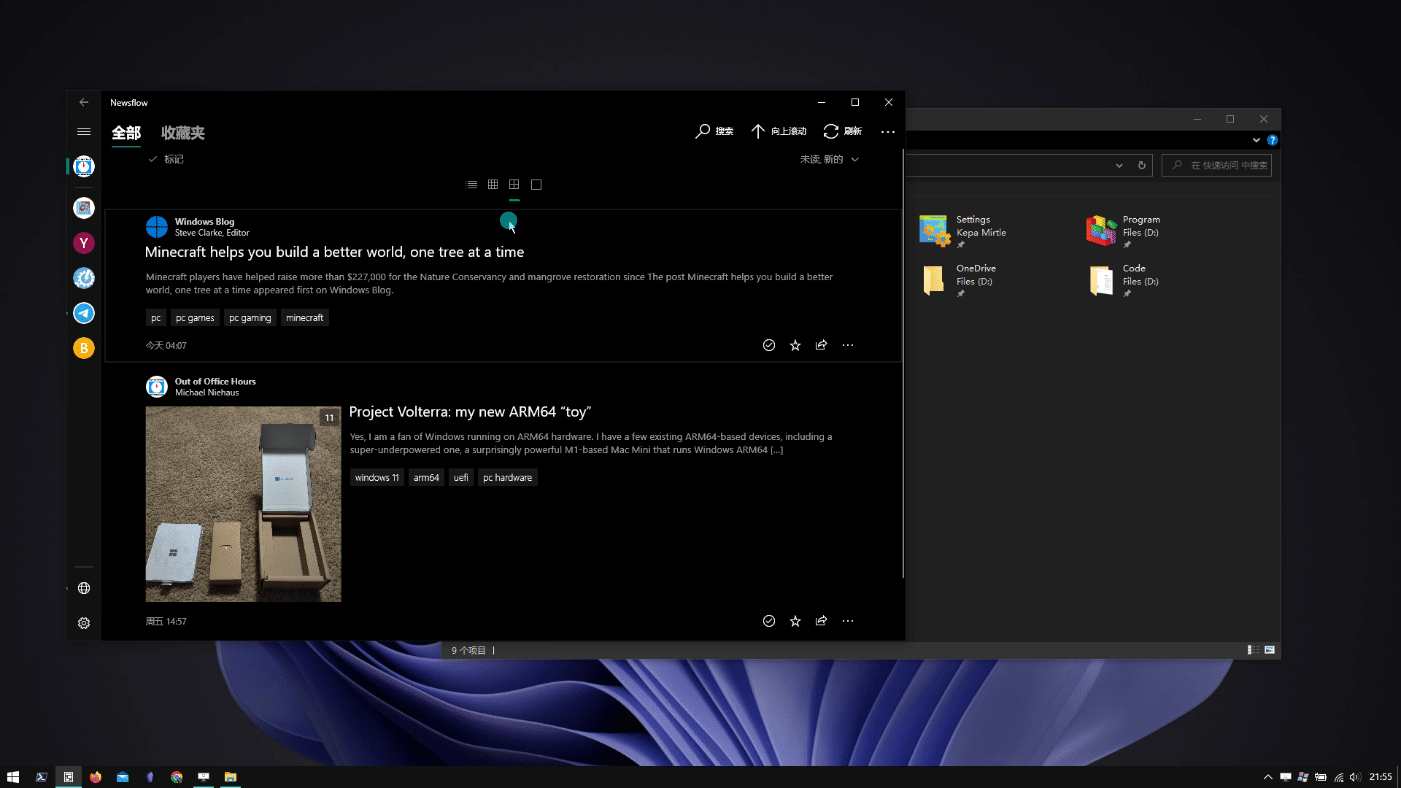Open the Minecraft article headline
The width and height of the screenshot is (1401, 788).
click(x=334, y=252)
